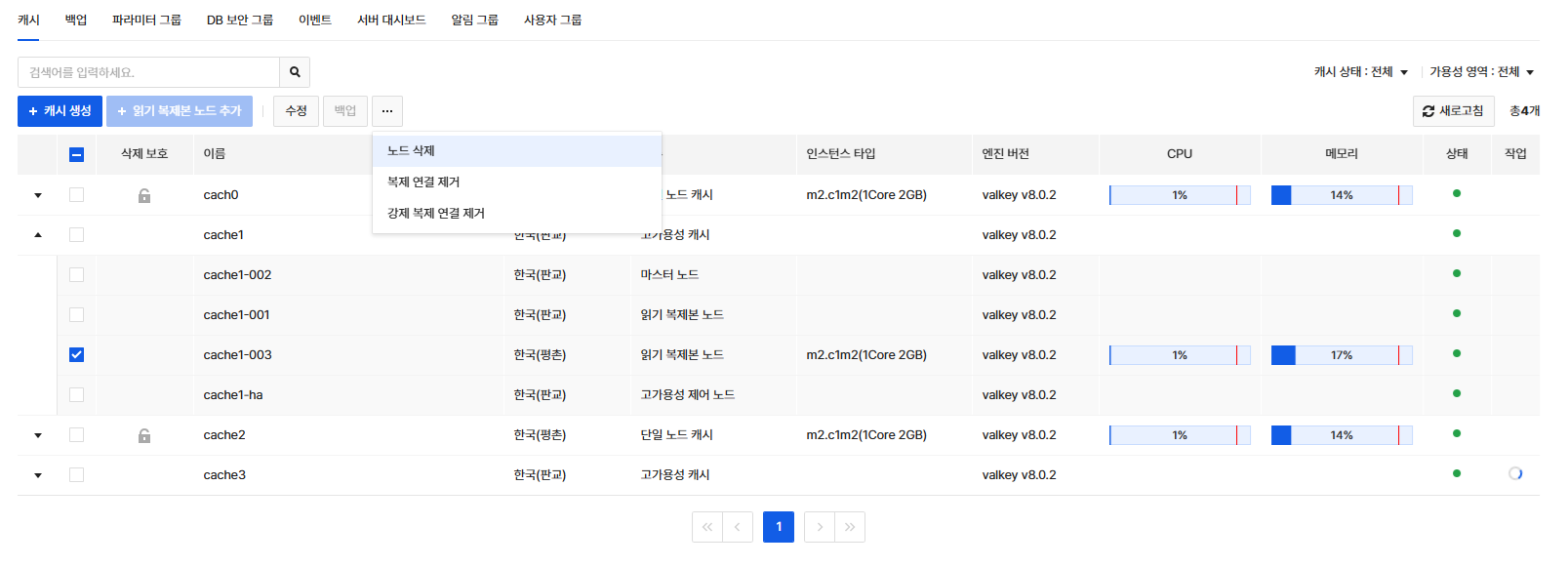Check the cache1-ha row checkbox
The height and width of the screenshot is (567, 1568).
77,395
